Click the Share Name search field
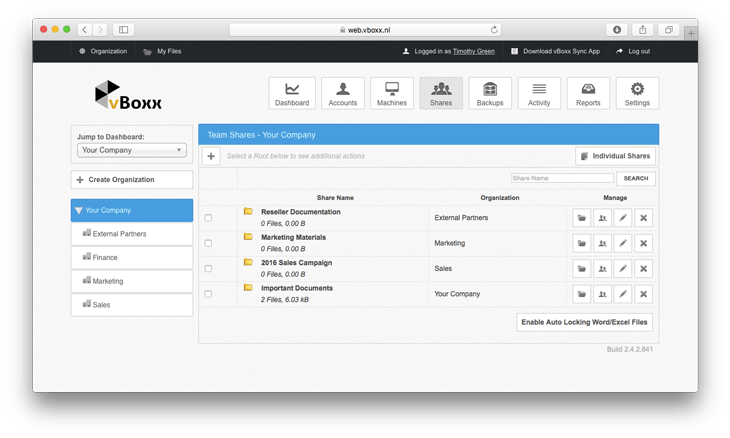The width and height of the screenshot is (730, 438). [x=561, y=179]
